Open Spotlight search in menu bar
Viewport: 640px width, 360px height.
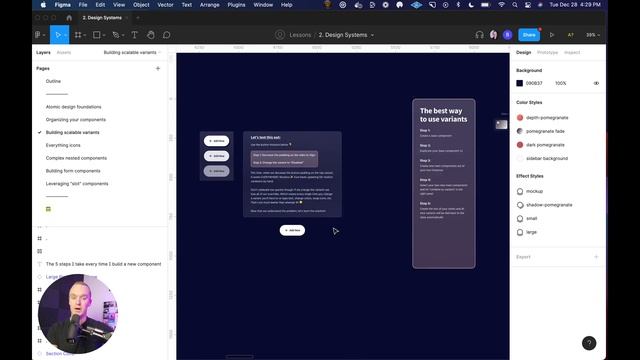[515, 5]
